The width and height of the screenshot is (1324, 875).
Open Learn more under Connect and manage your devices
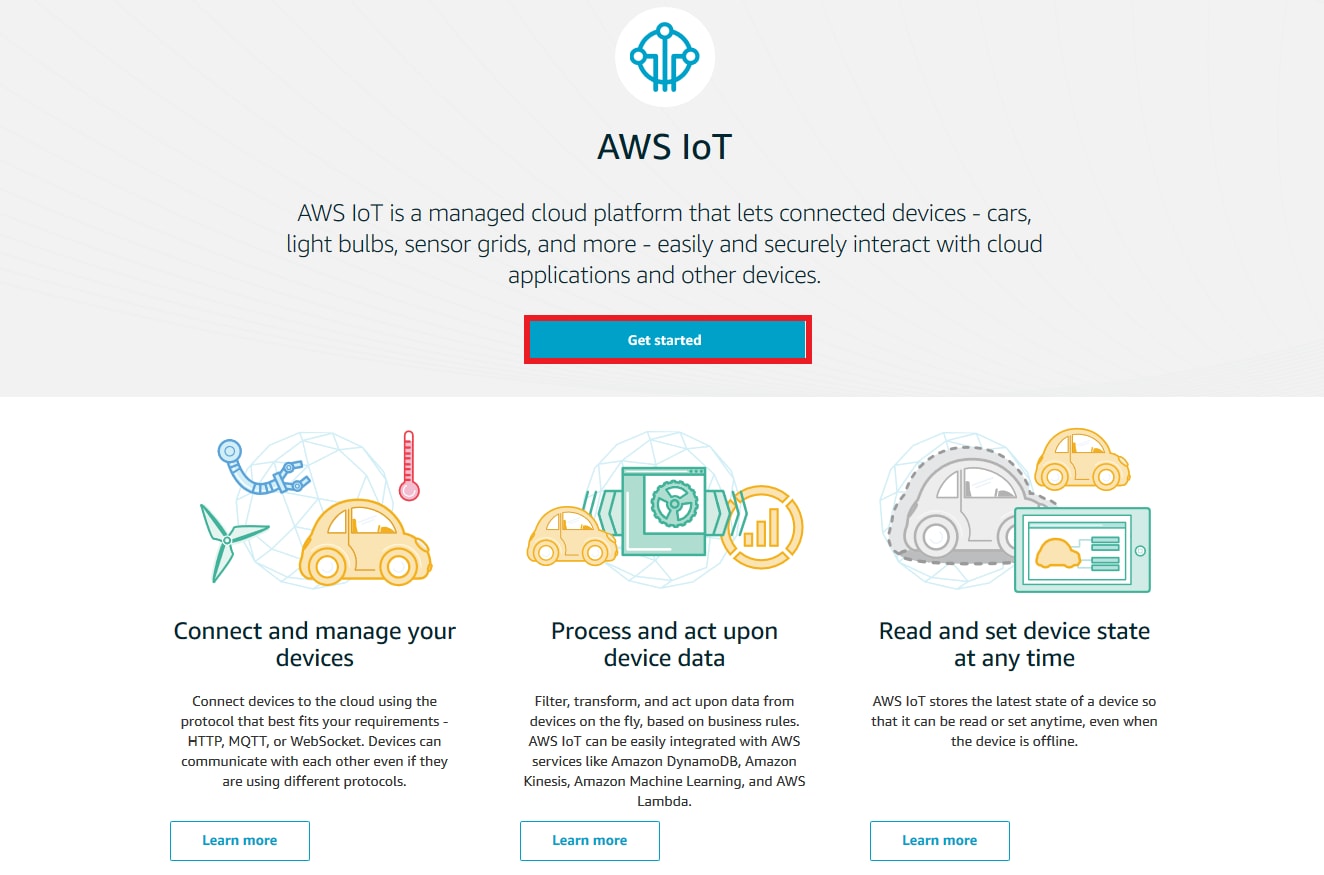[240, 841]
